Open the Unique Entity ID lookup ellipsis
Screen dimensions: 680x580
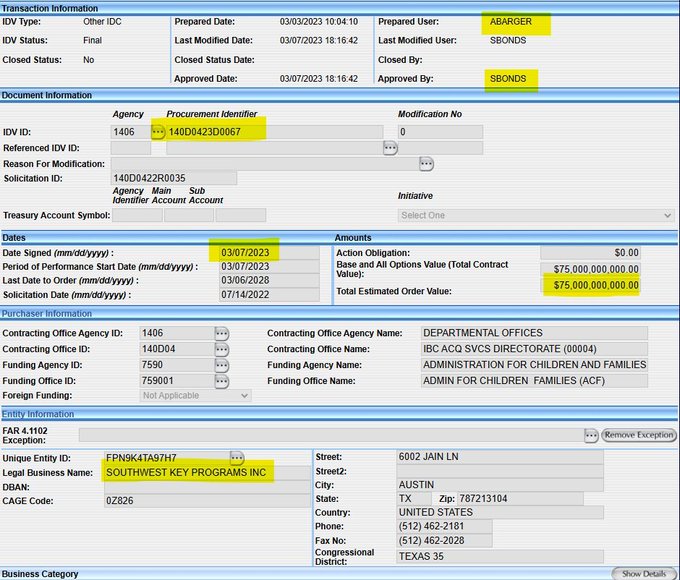coord(236,458)
